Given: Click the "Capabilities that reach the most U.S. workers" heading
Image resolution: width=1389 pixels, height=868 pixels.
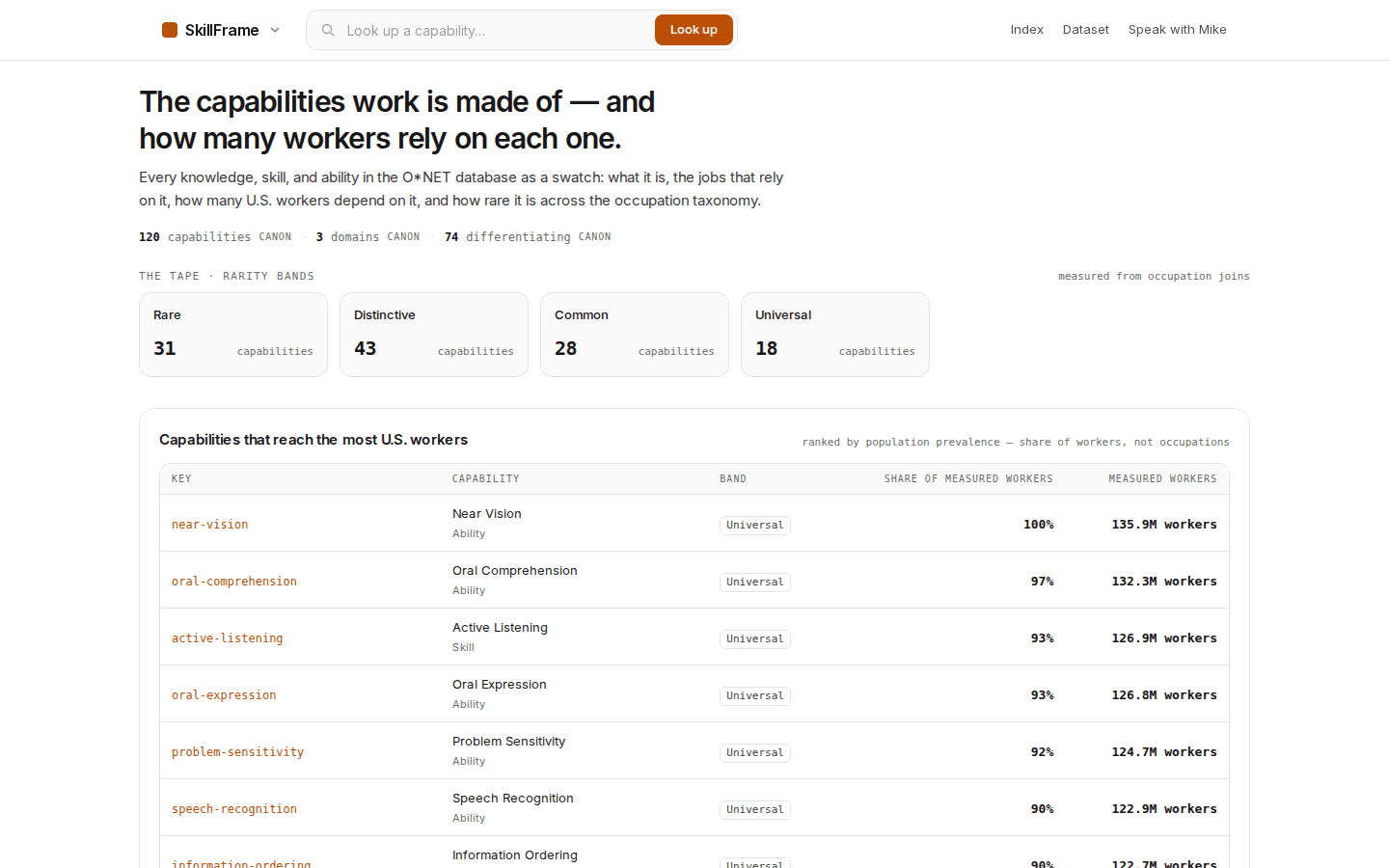Looking at the screenshot, I should click(313, 440).
